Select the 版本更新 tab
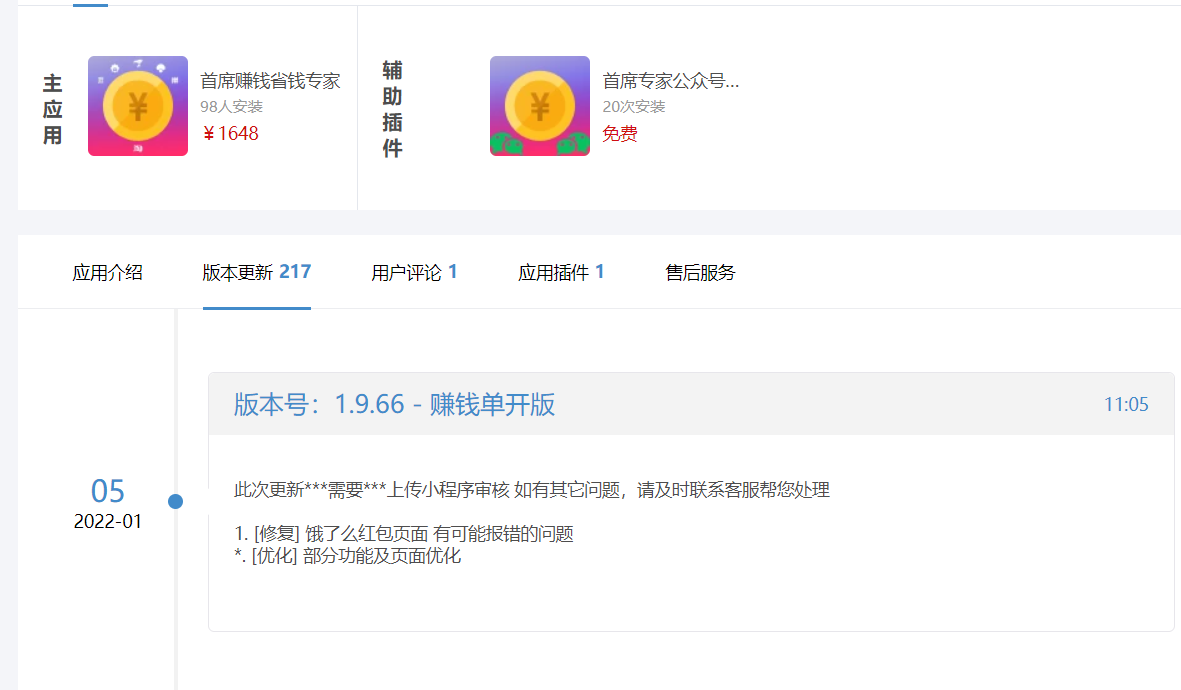Viewport: 1181px width, 690px height. click(x=256, y=273)
